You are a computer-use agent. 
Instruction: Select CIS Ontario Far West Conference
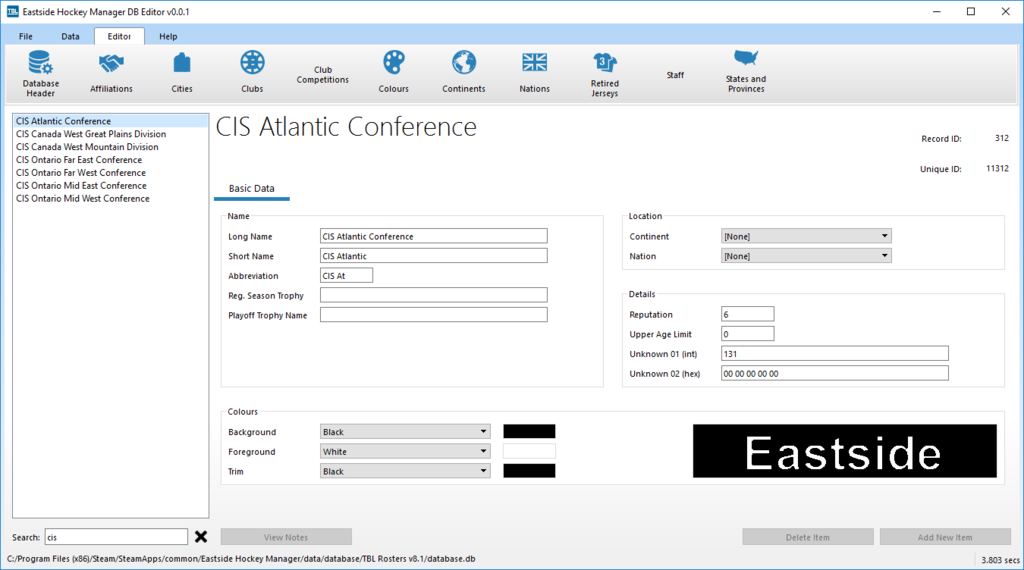click(110, 173)
